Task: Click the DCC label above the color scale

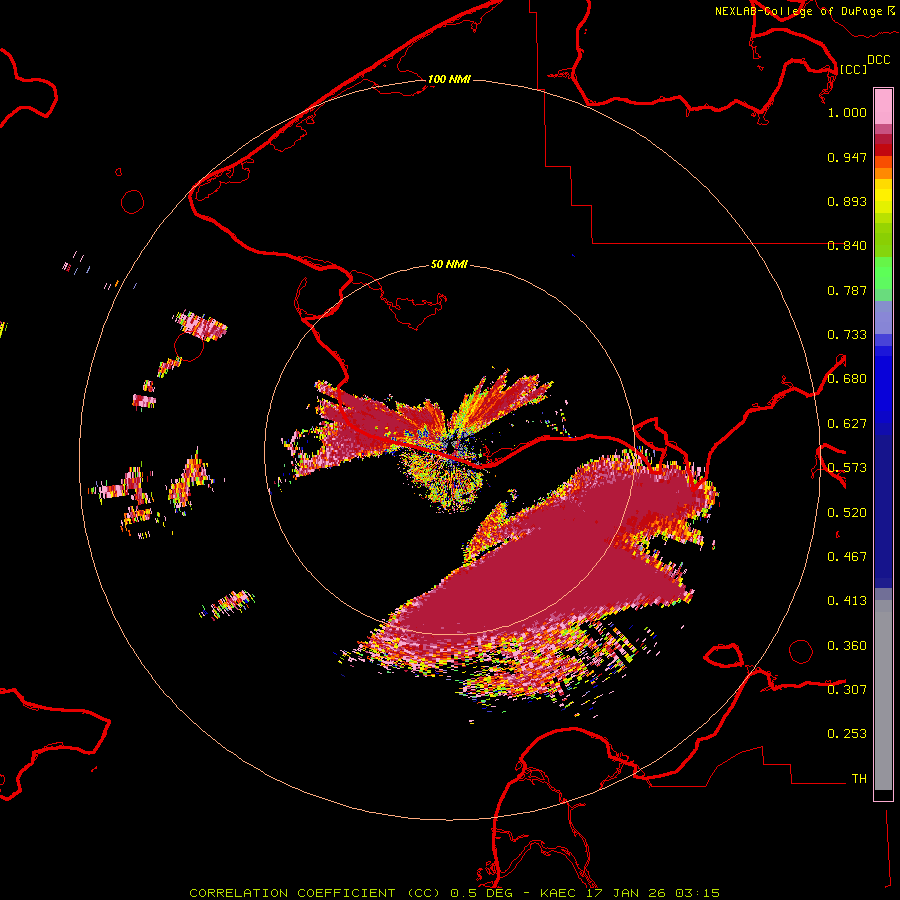Action: point(879,60)
